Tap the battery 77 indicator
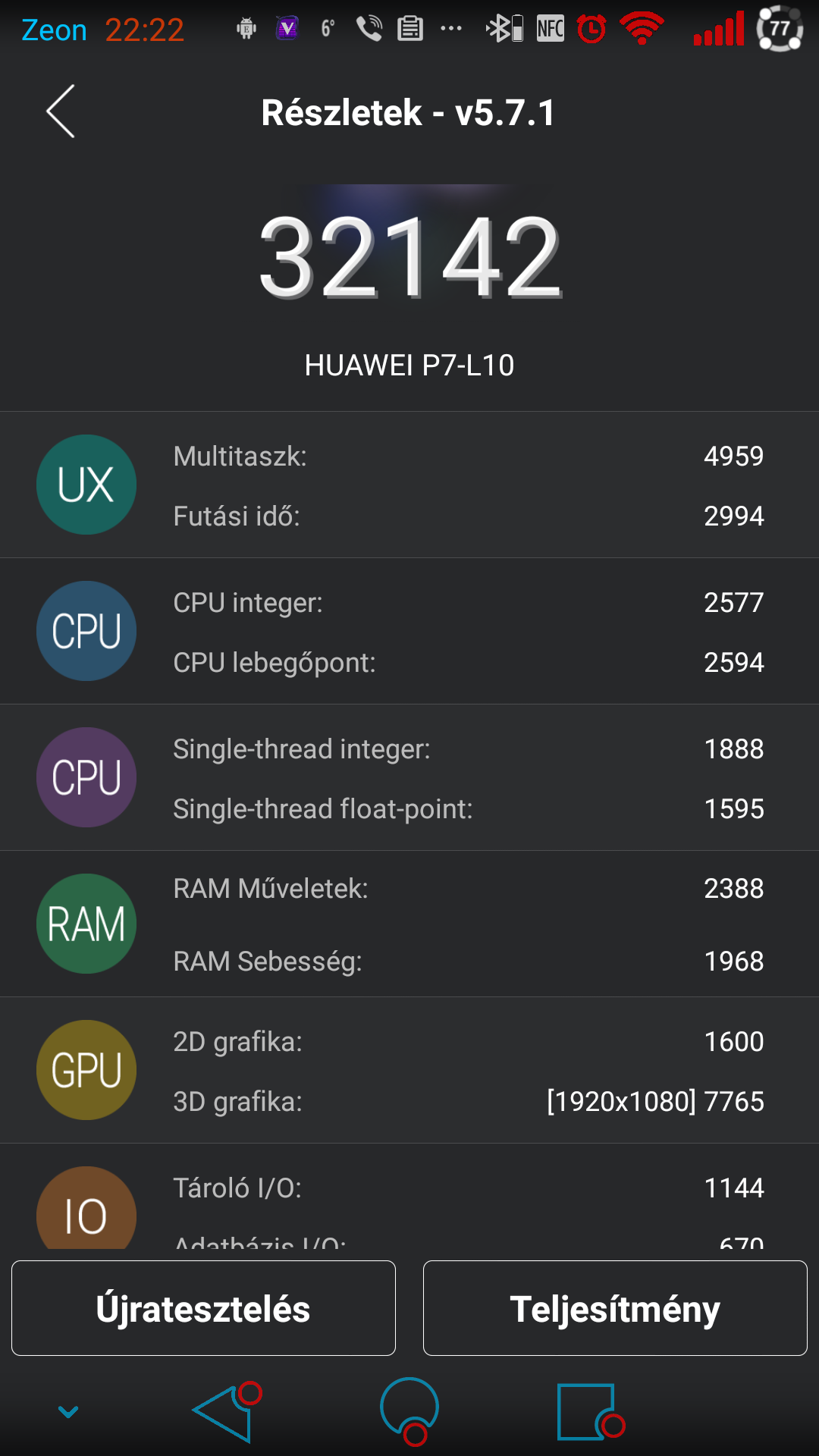The width and height of the screenshot is (819, 1456). (780, 29)
